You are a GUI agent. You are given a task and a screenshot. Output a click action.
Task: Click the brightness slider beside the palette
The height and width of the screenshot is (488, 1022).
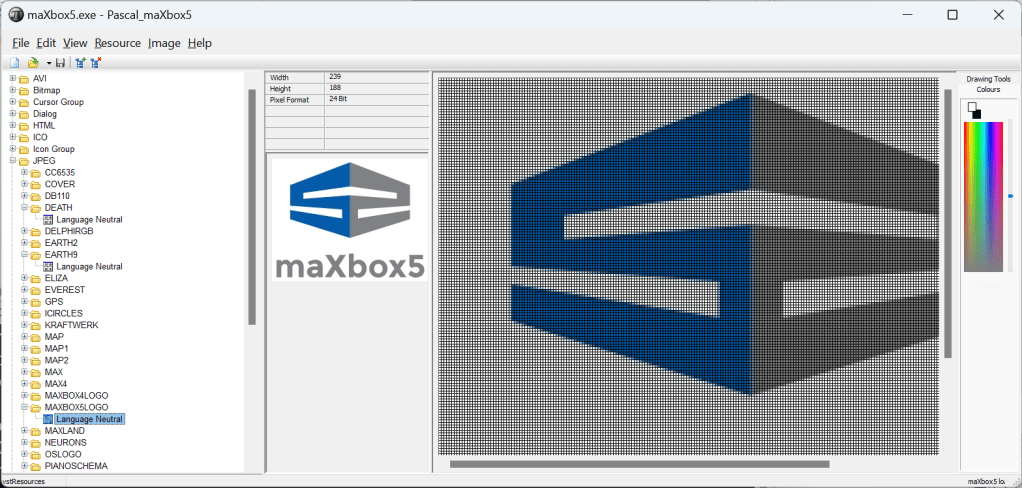1010,196
